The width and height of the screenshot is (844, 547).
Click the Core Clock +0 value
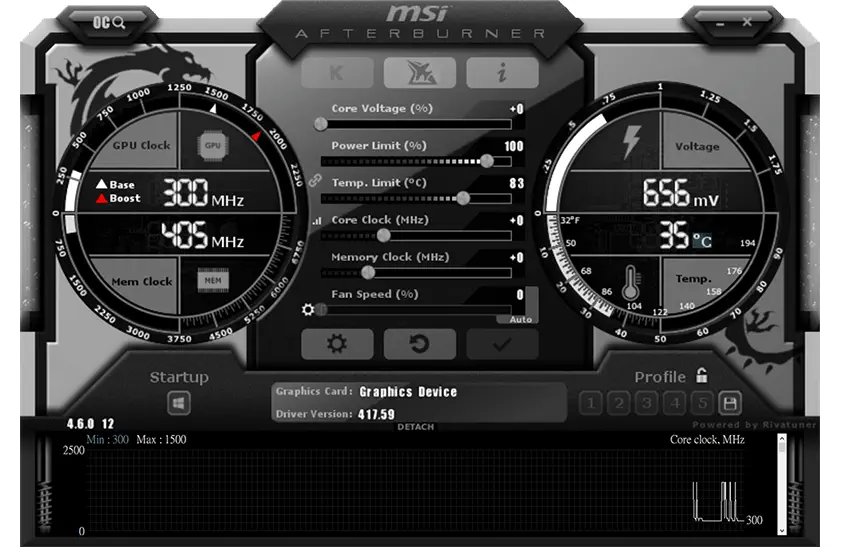(517, 220)
